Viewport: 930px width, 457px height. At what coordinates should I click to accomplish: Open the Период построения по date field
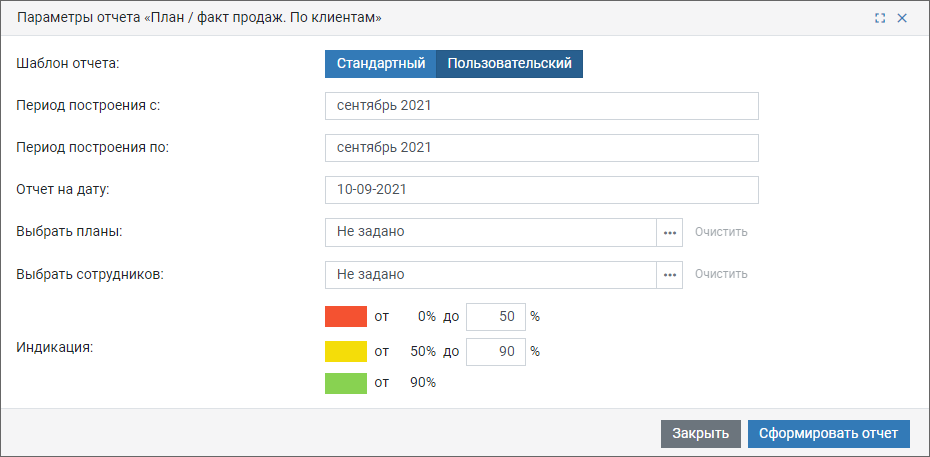coord(541,148)
